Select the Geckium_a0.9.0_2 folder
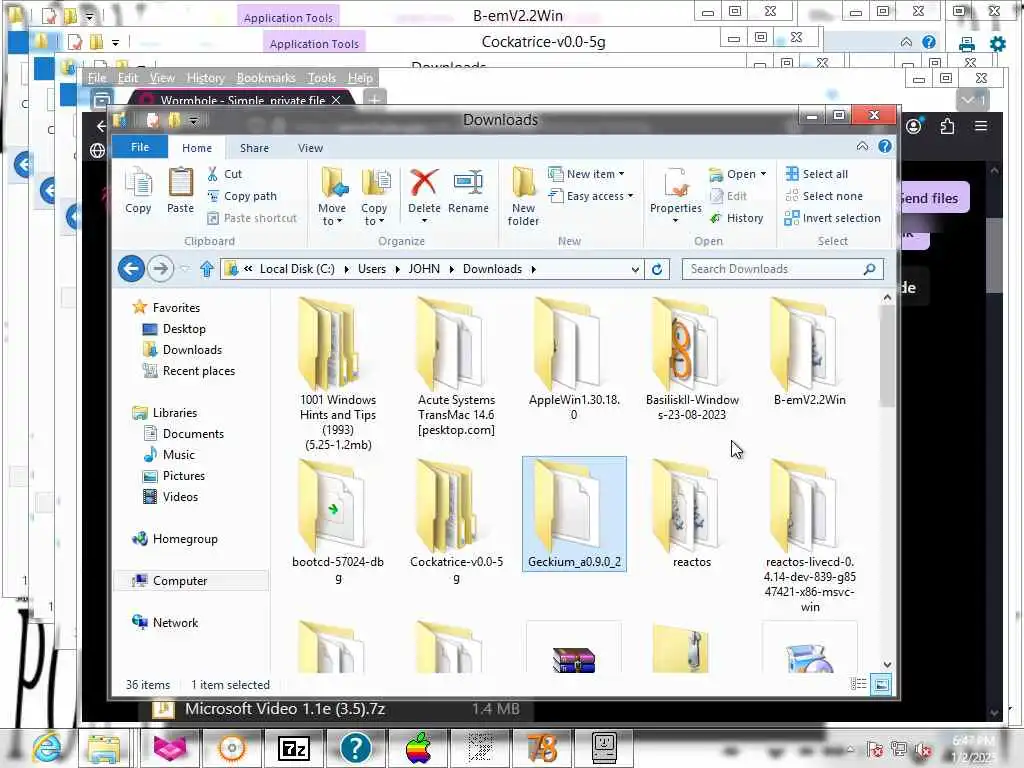The height and width of the screenshot is (768, 1024). [x=574, y=514]
